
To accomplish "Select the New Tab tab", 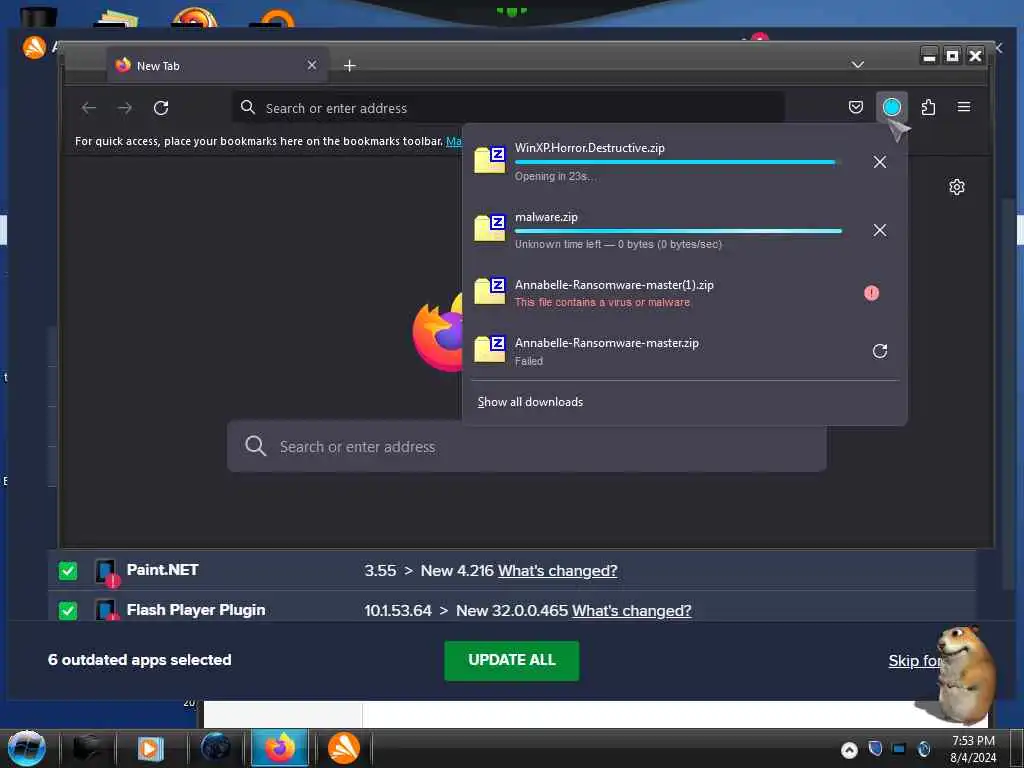I will 217,65.
